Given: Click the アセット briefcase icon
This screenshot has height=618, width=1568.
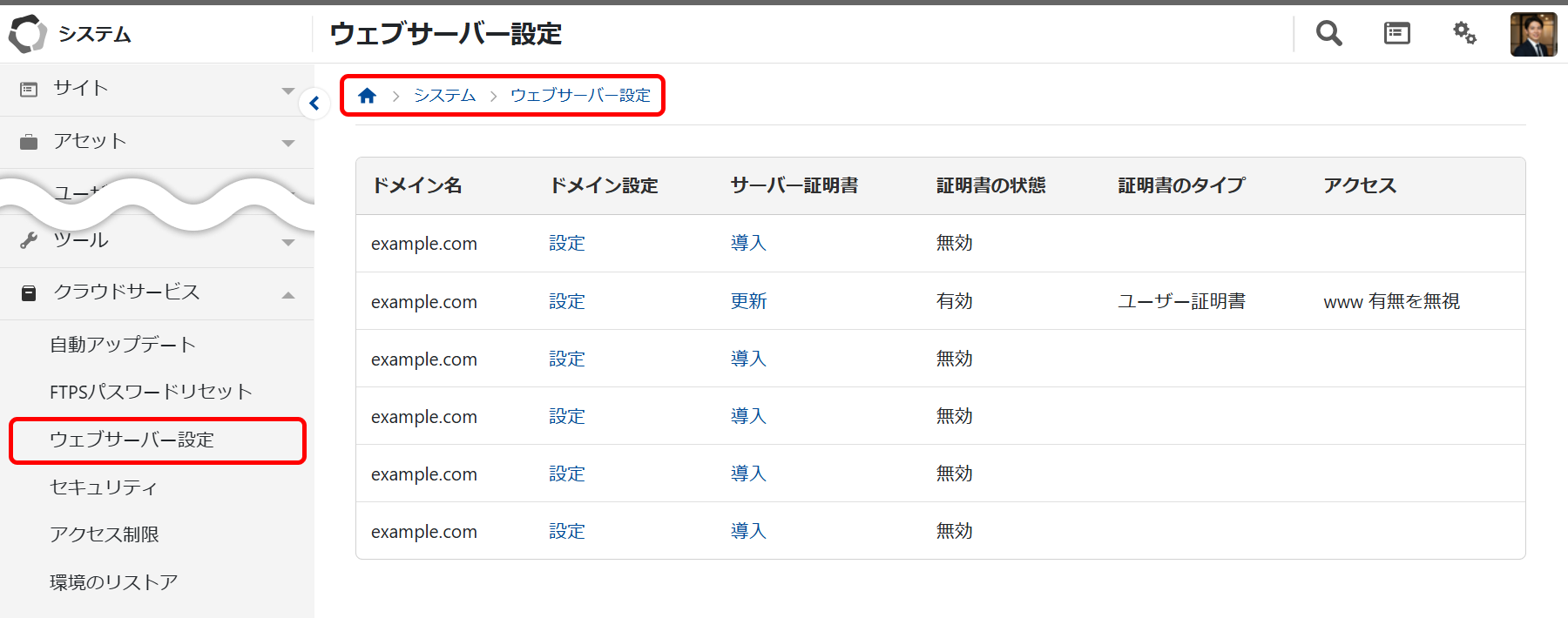Looking at the screenshot, I should [29, 142].
